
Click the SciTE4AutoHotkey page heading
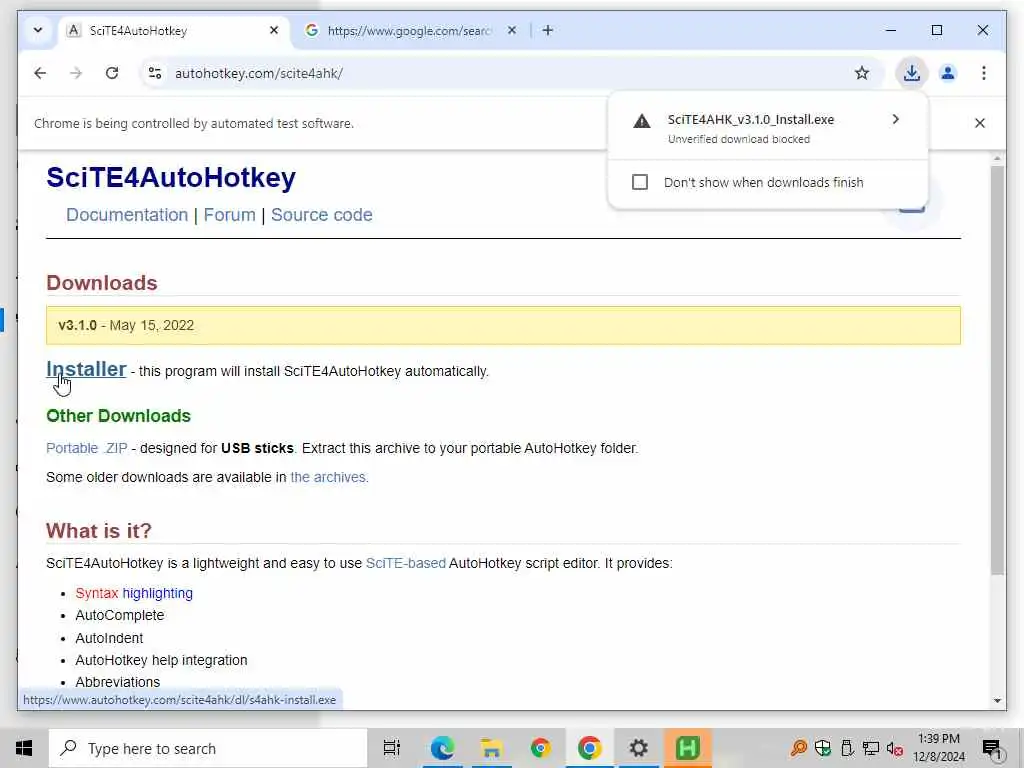(x=171, y=178)
